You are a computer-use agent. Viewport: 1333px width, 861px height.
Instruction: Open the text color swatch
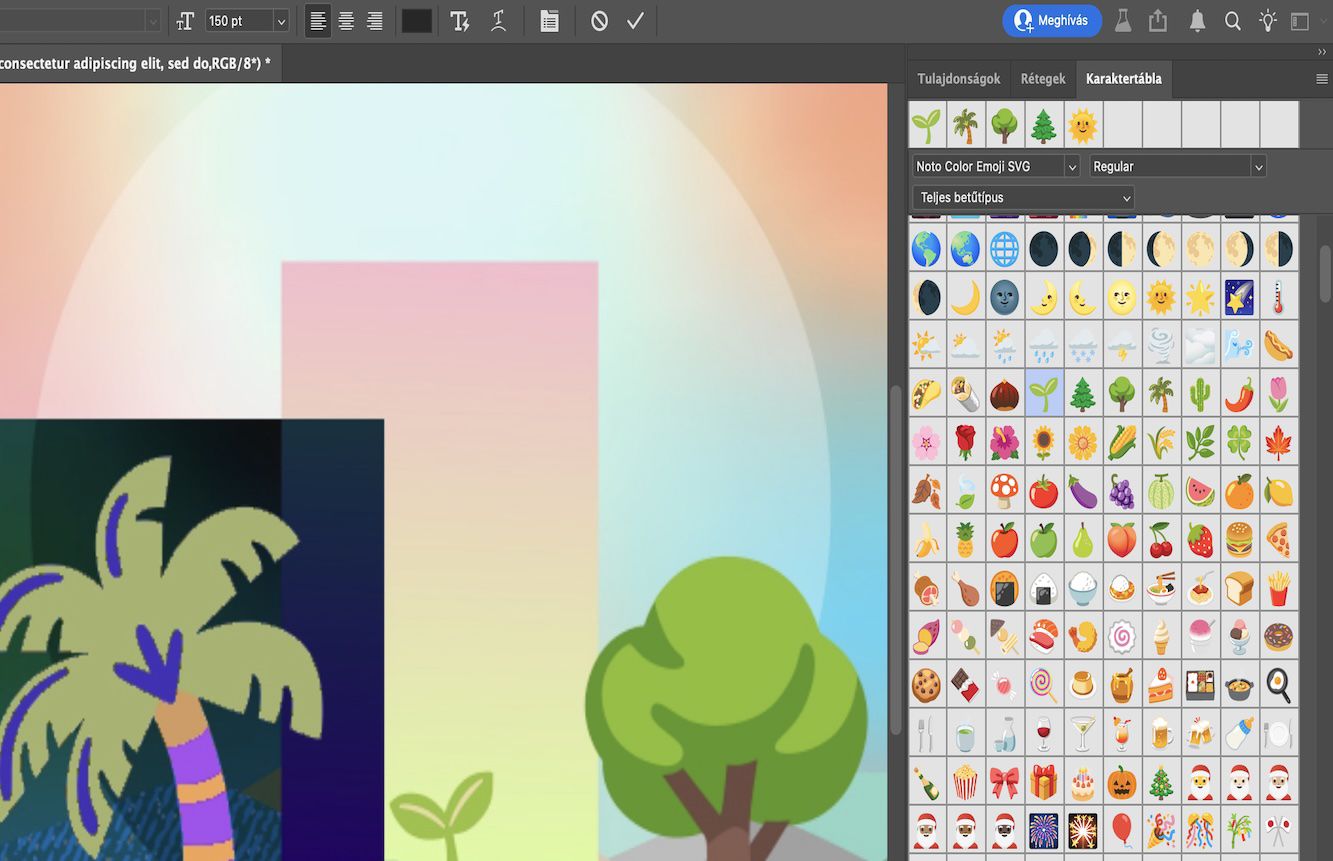(417, 21)
